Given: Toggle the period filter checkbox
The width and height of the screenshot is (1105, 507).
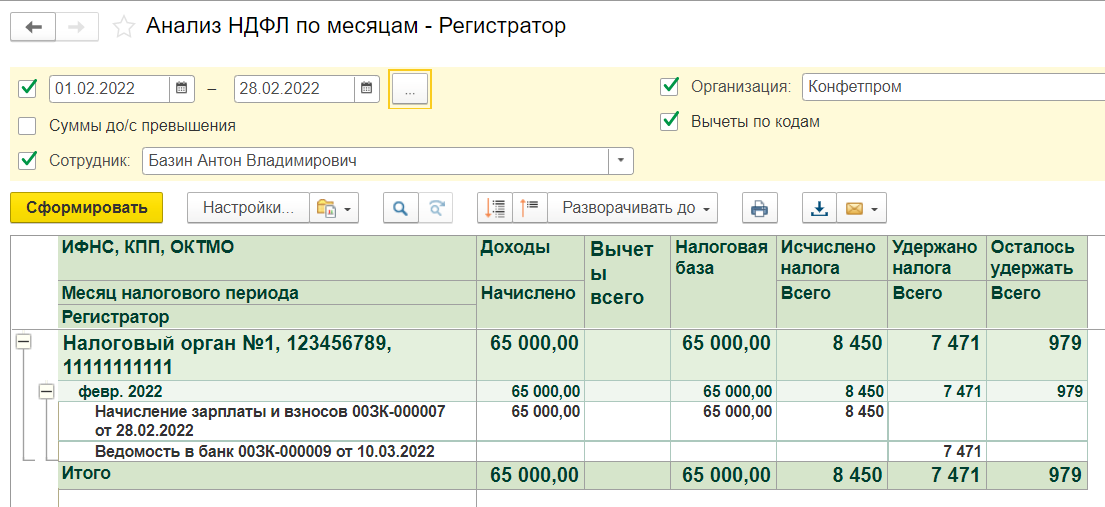Looking at the screenshot, I should click(x=28, y=88).
